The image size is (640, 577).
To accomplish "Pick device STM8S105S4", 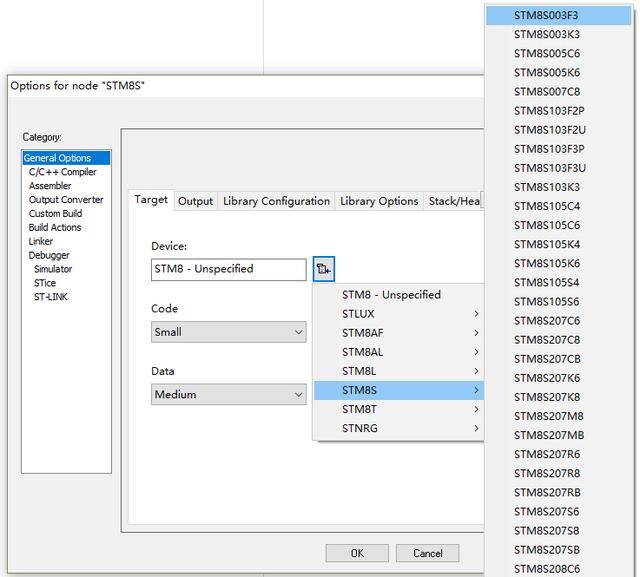I will point(558,282).
